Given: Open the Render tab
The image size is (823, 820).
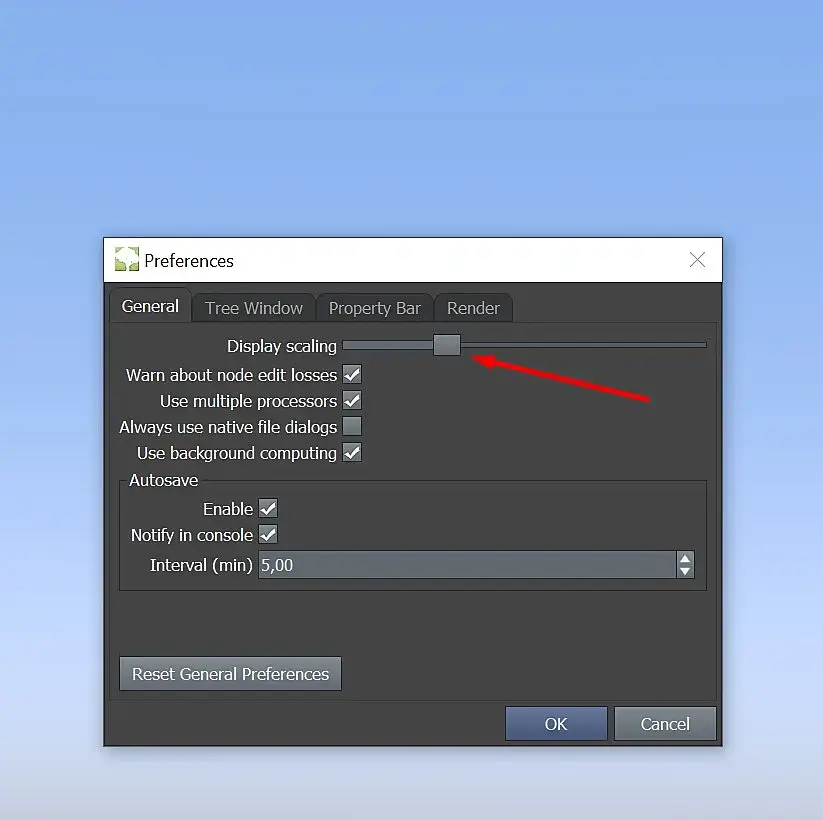Looking at the screenshot, I should point(473,308).
